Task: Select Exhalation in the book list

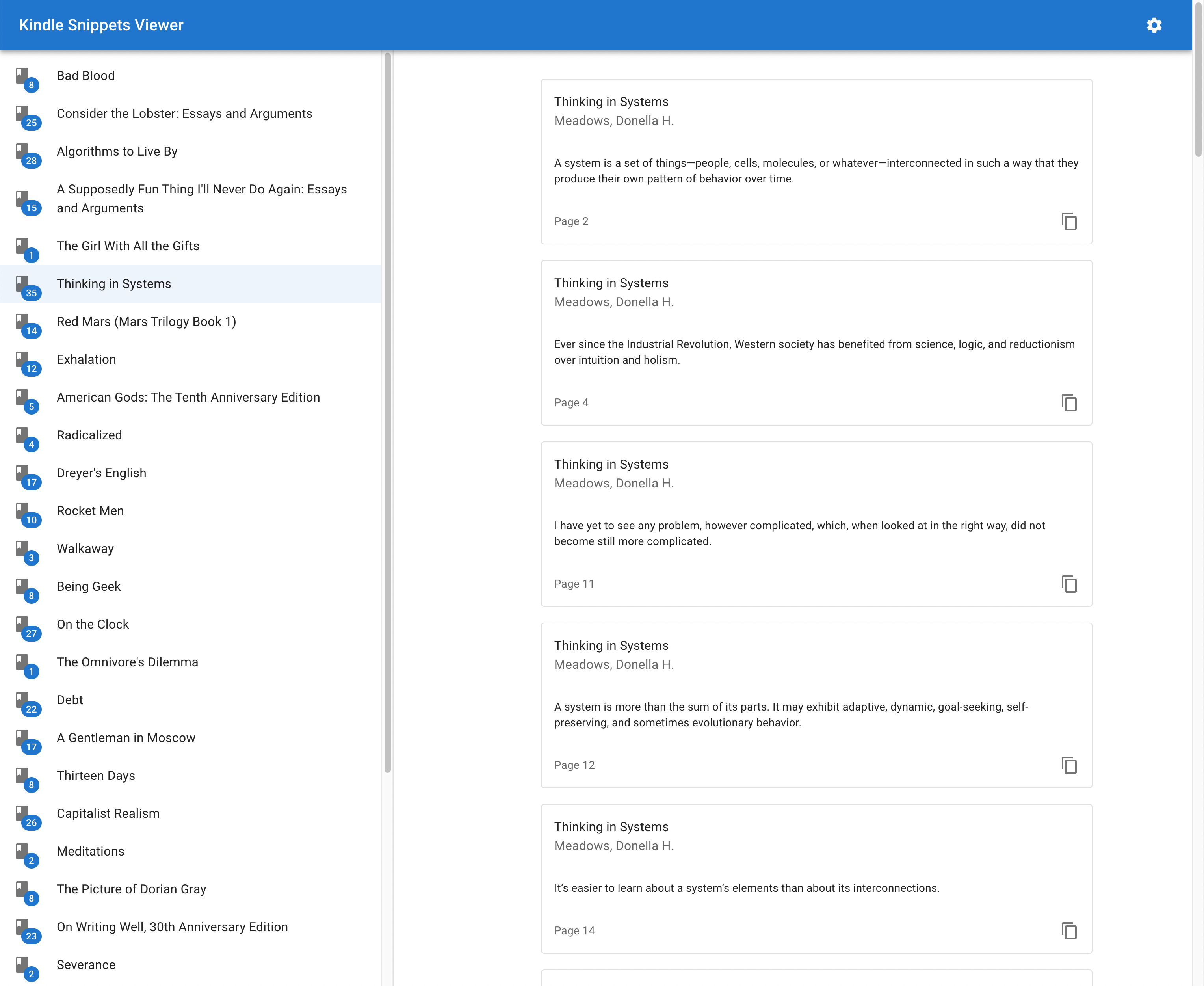Action: click(86, 359)
